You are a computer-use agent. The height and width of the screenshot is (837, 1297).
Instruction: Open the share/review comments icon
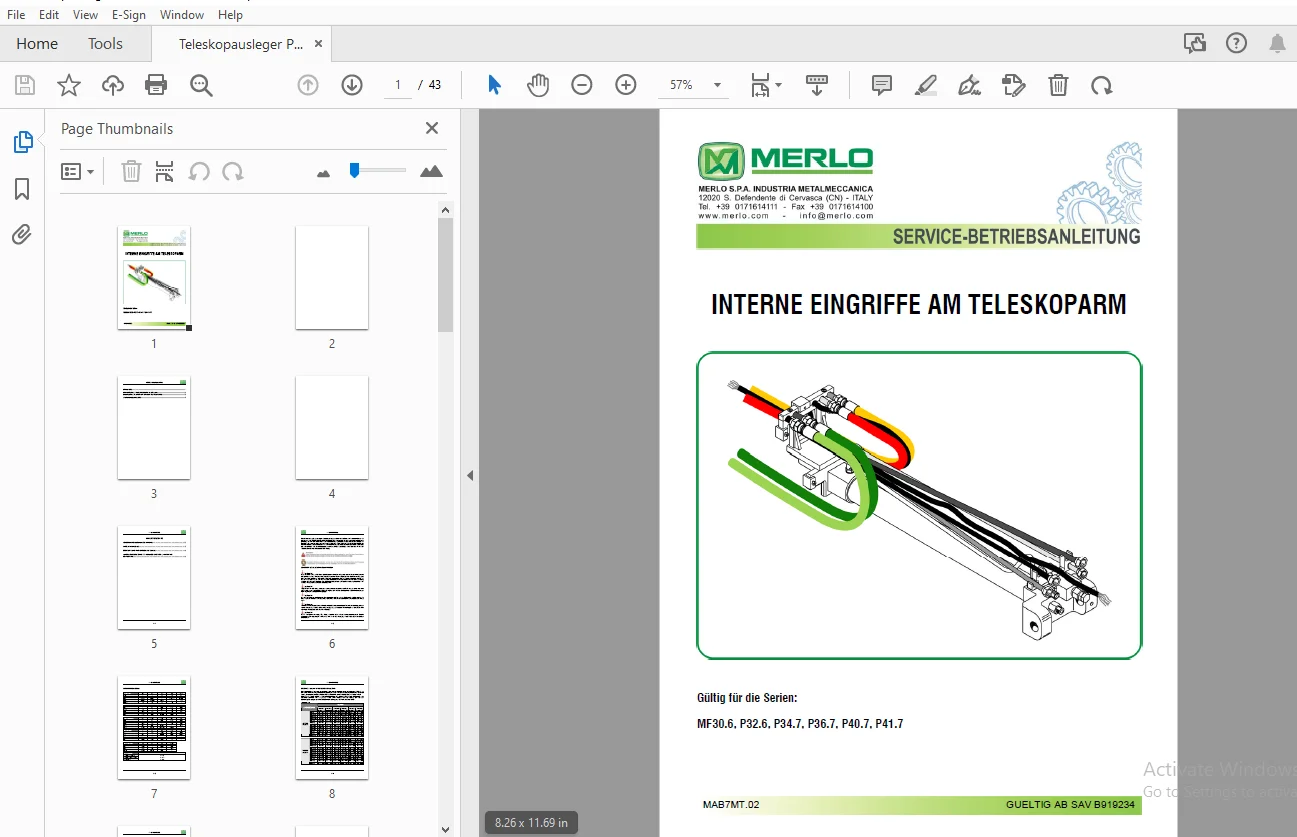1194,43
